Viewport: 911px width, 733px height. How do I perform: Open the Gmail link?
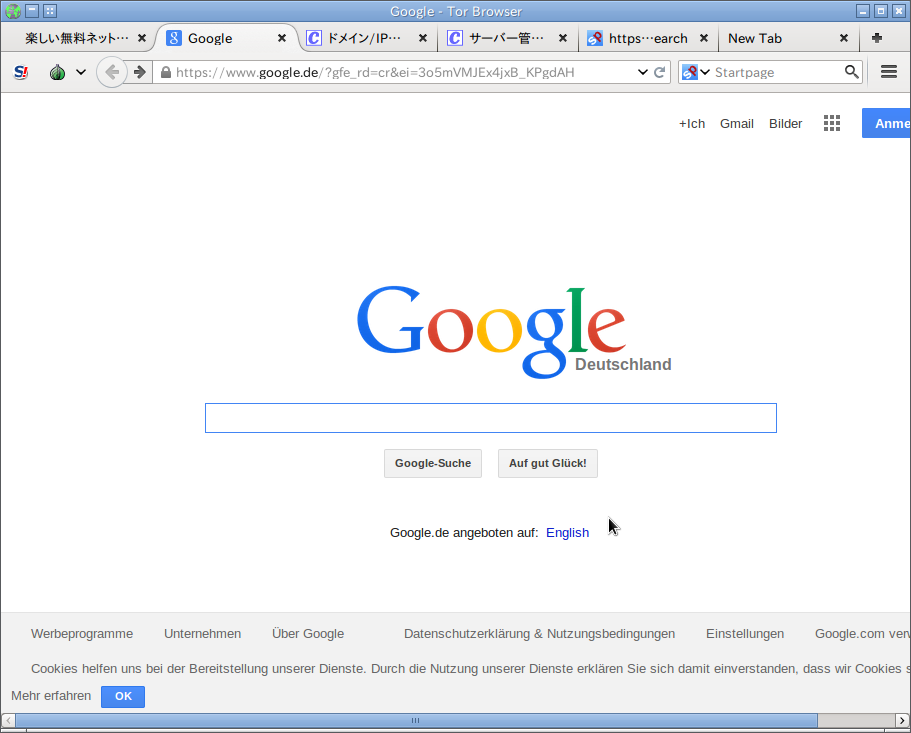pyautogui.click(x=737, y=124)
